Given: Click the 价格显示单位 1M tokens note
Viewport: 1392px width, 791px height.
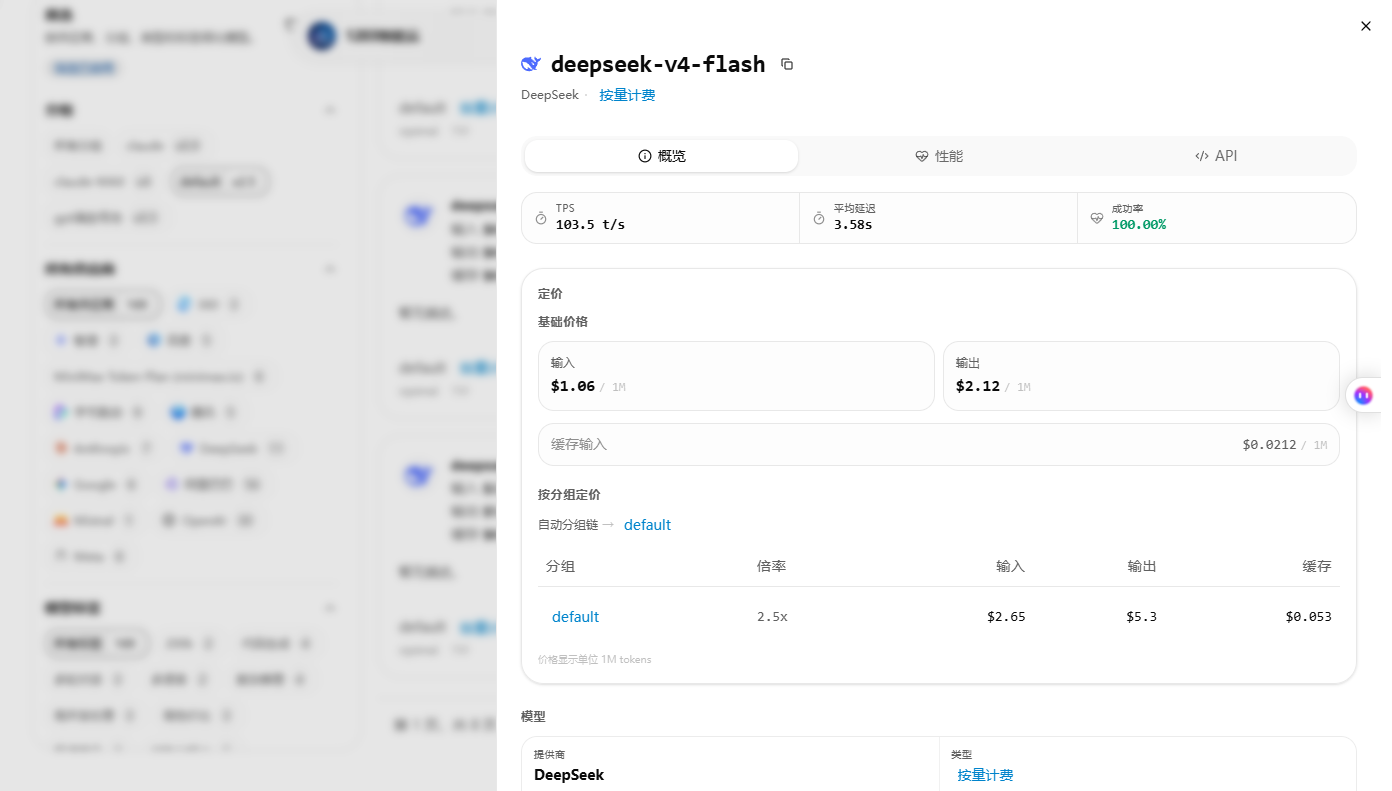Looking at the screenshot, I should 594,660.
